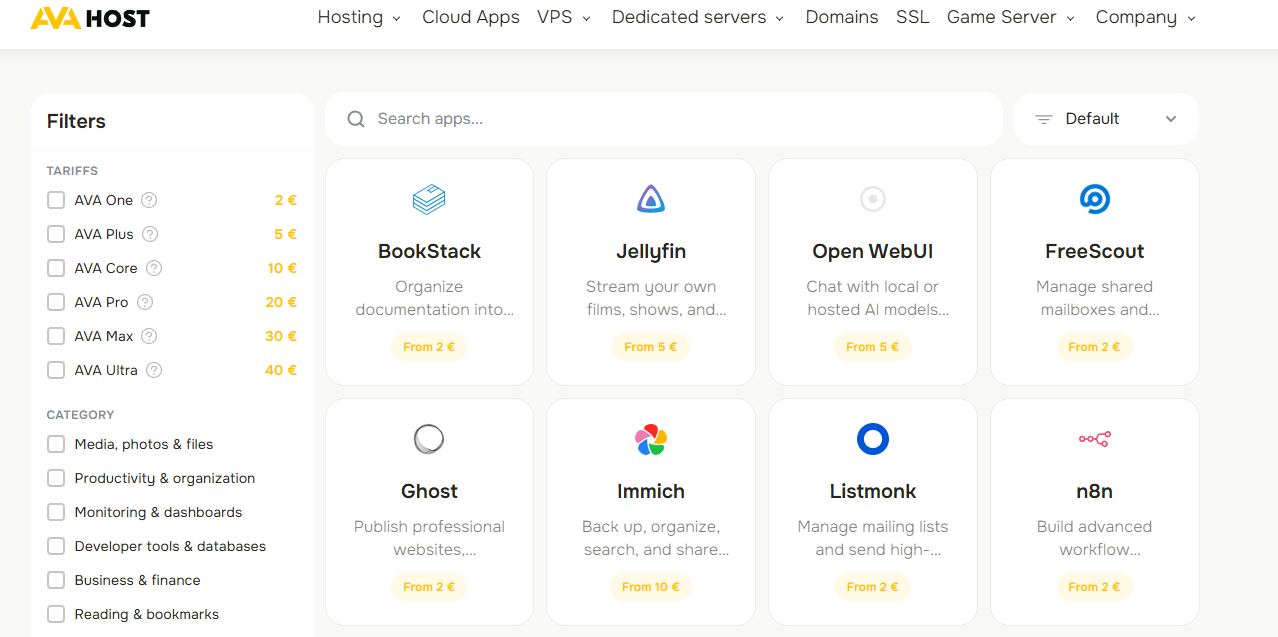Open the Default sort dropdown
This screenshot has width=1278, height=637.
1106,119
